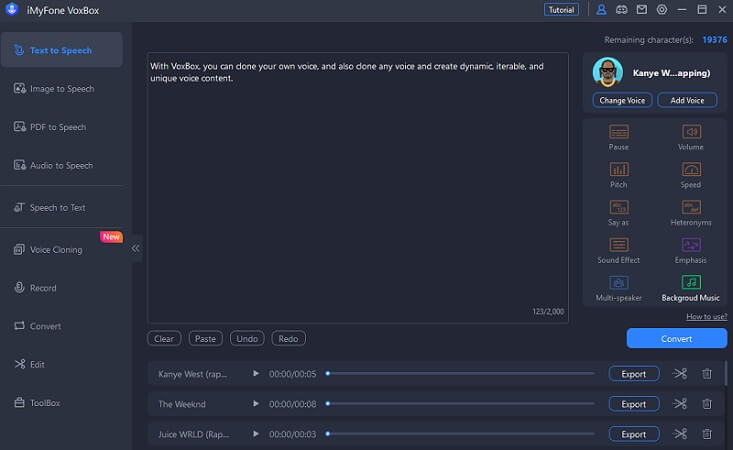Click the blue Convert button
Image resolution: width=733 pixels, height=450 pixels.
tap(676, 338)
